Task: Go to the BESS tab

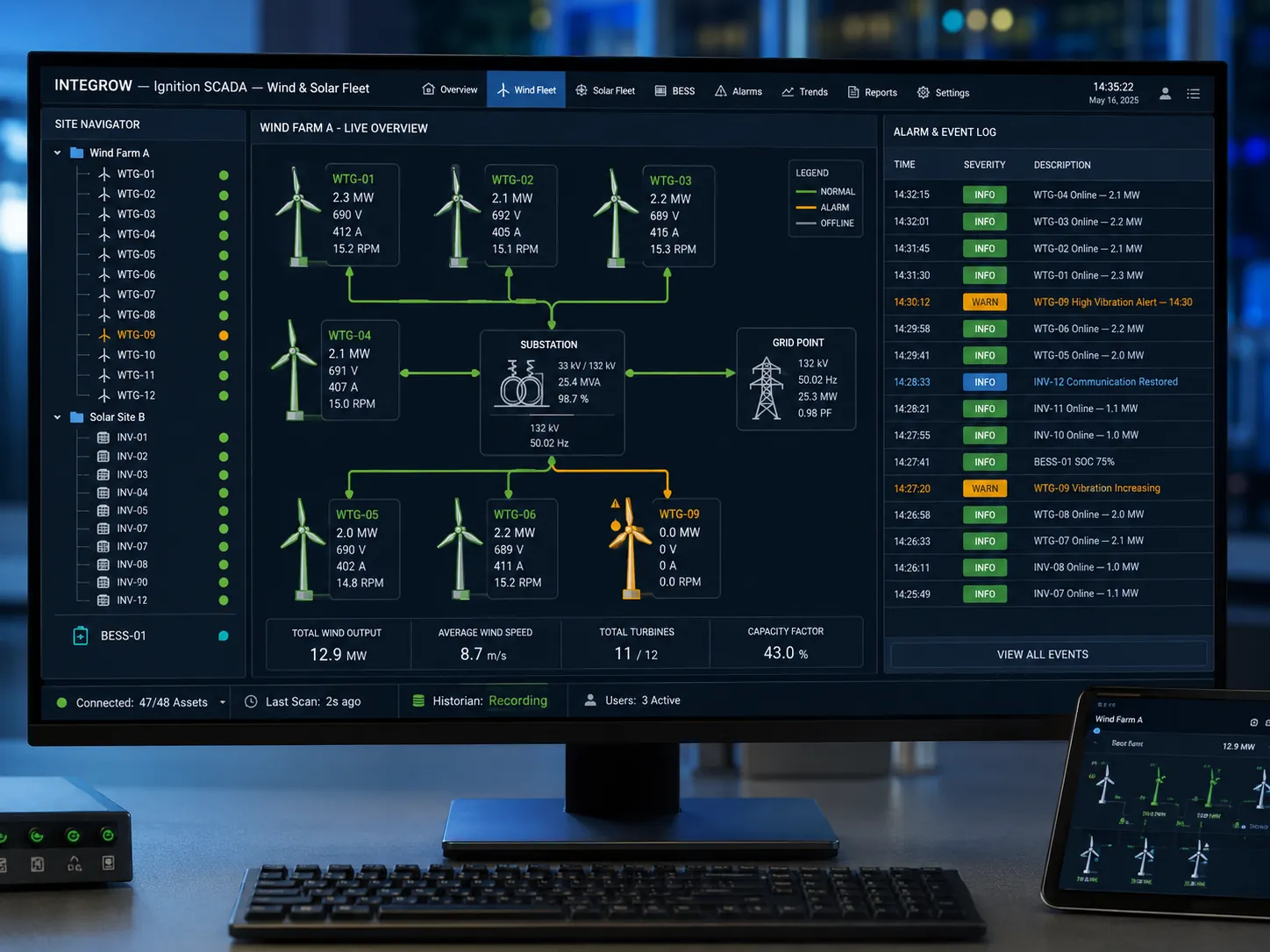Action: click(x=675, y=90)
